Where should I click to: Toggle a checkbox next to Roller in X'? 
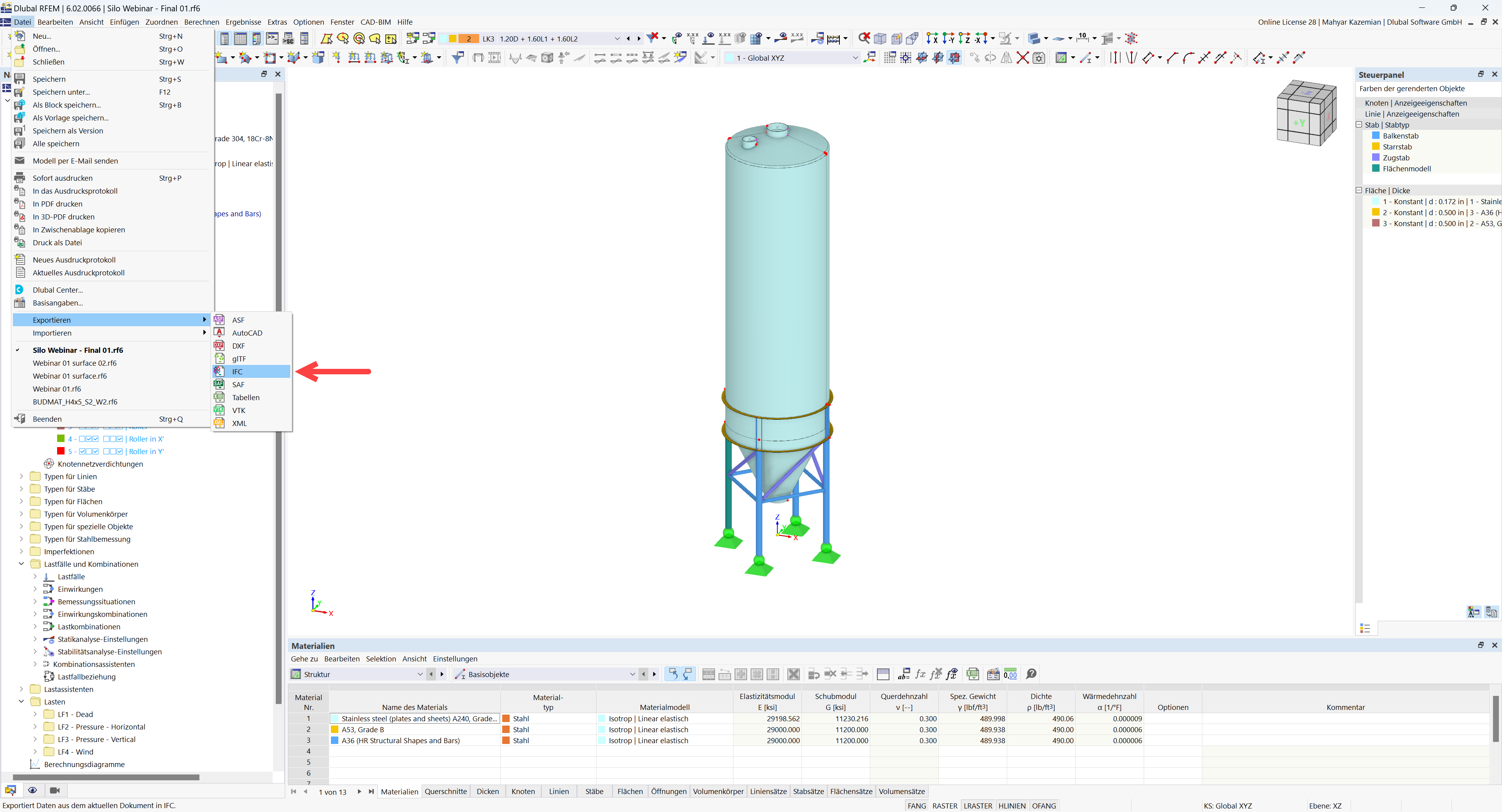coord(82,439)
